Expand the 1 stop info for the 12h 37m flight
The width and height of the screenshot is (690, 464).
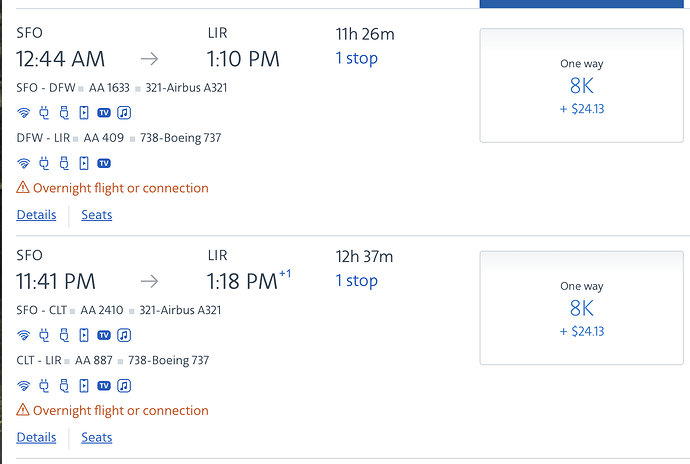[356, 280]
